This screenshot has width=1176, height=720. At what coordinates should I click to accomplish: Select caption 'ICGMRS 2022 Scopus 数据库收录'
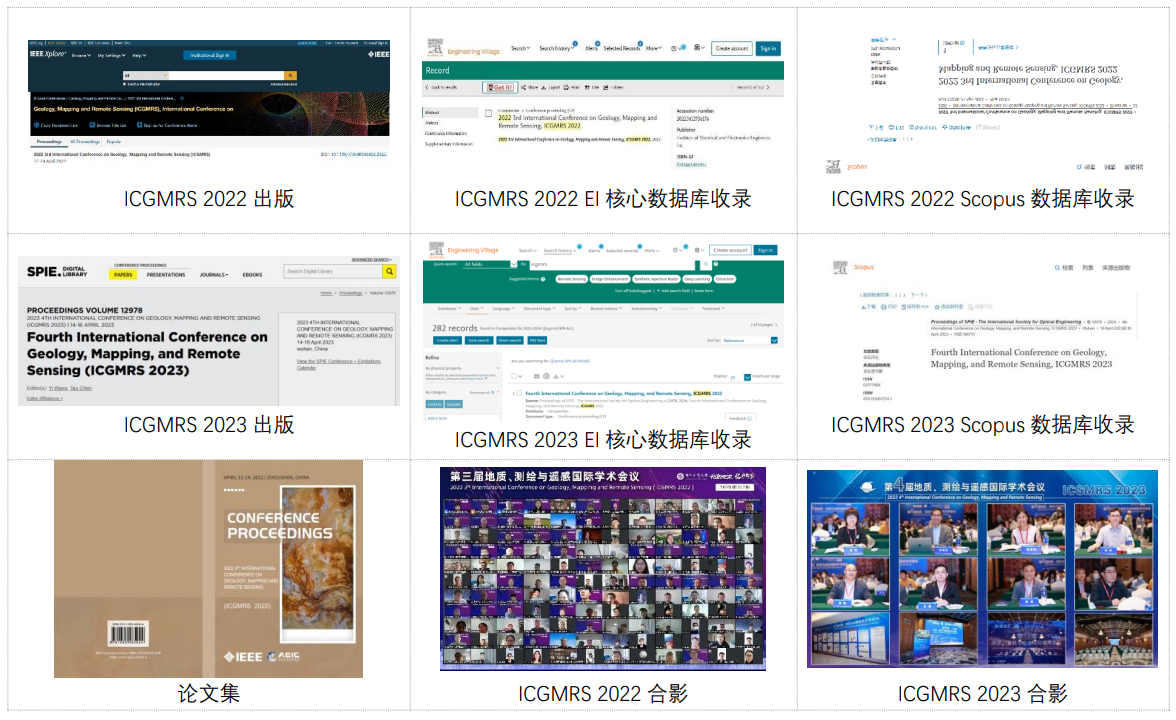pyautogui.click(x=982, y=199)
